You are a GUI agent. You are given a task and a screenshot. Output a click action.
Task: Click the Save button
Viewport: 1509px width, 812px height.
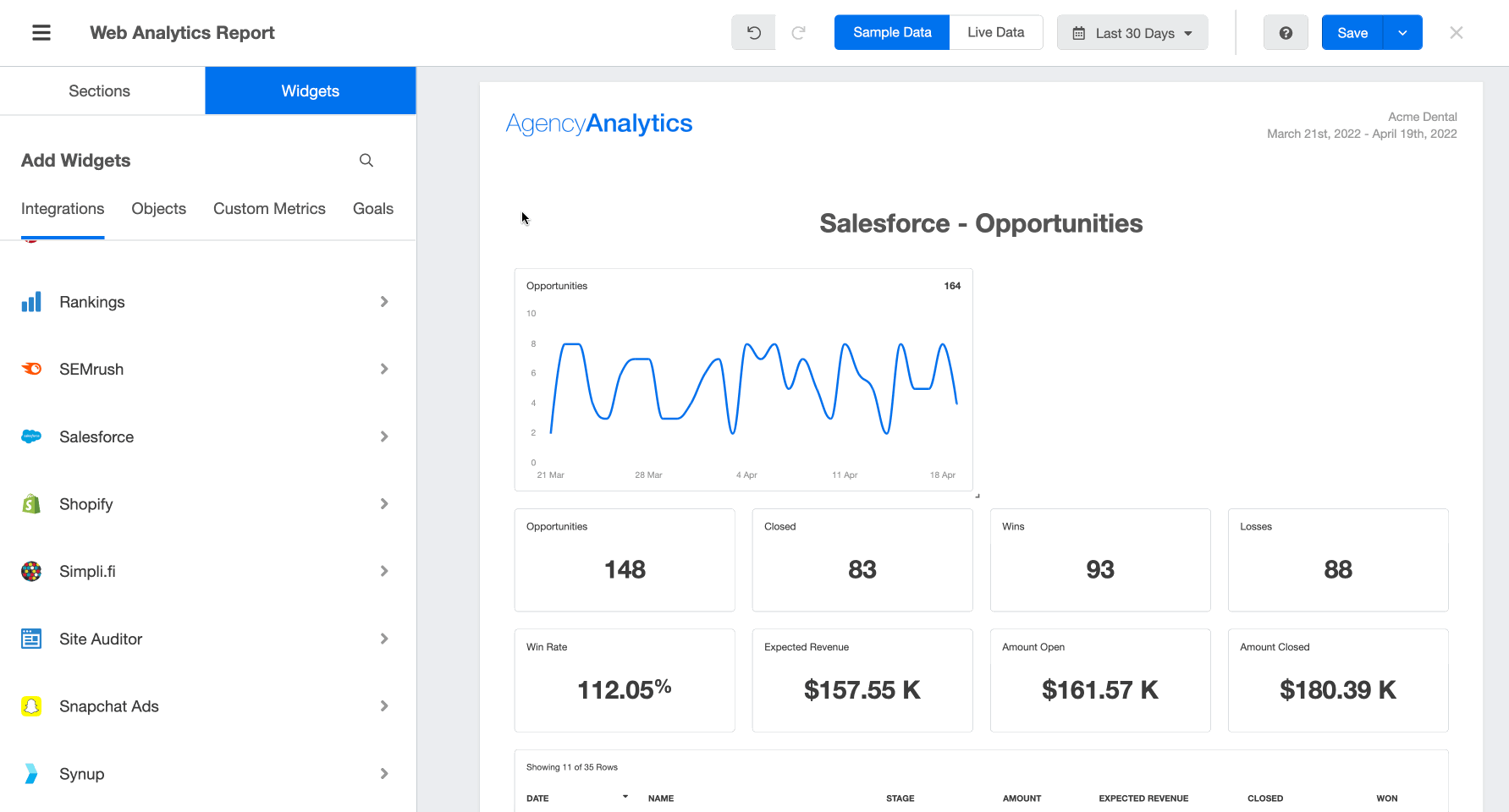[1352, 33]
